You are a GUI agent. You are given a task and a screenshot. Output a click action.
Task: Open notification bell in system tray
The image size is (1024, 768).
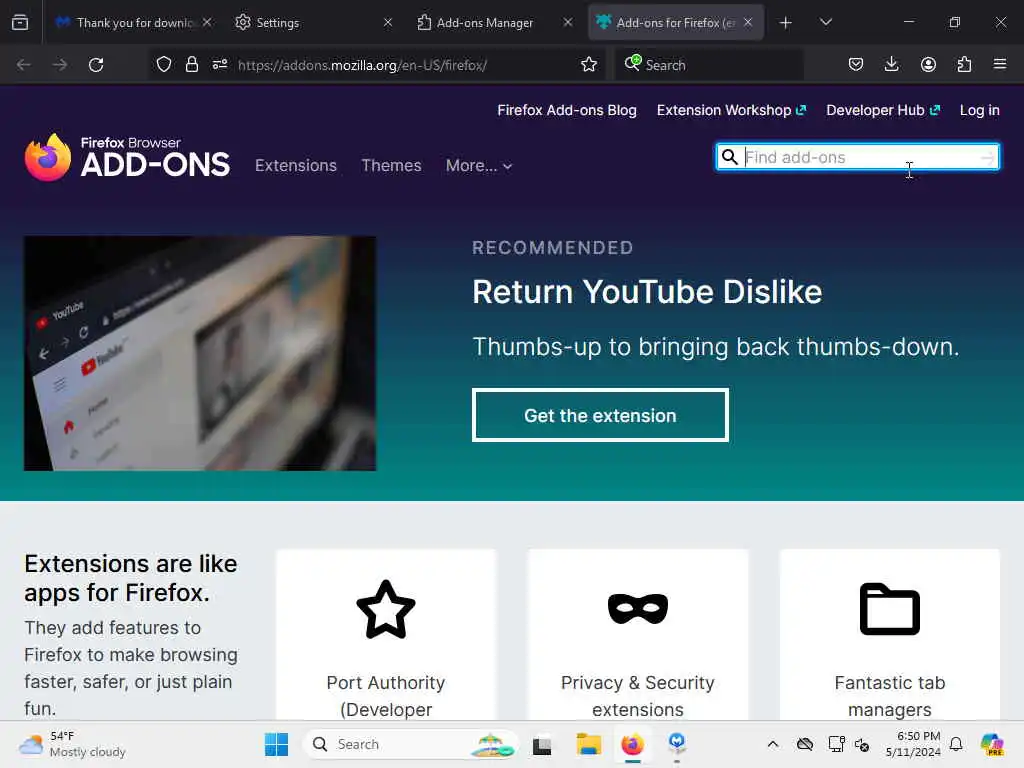956,744
